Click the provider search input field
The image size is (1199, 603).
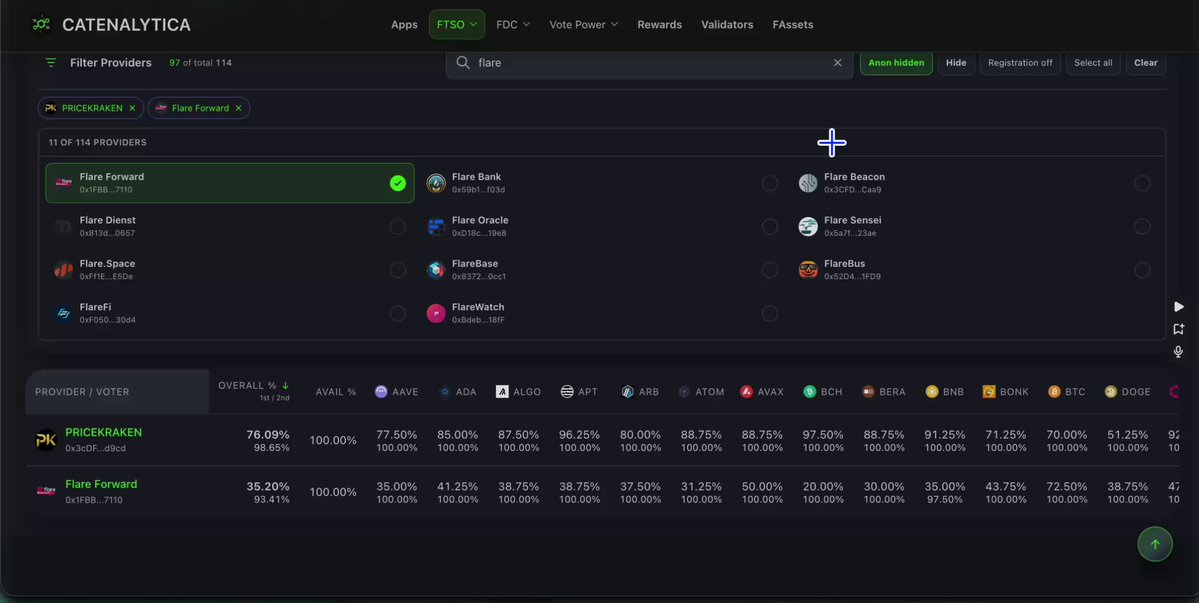pyautogui.click(x=649, y=63)
